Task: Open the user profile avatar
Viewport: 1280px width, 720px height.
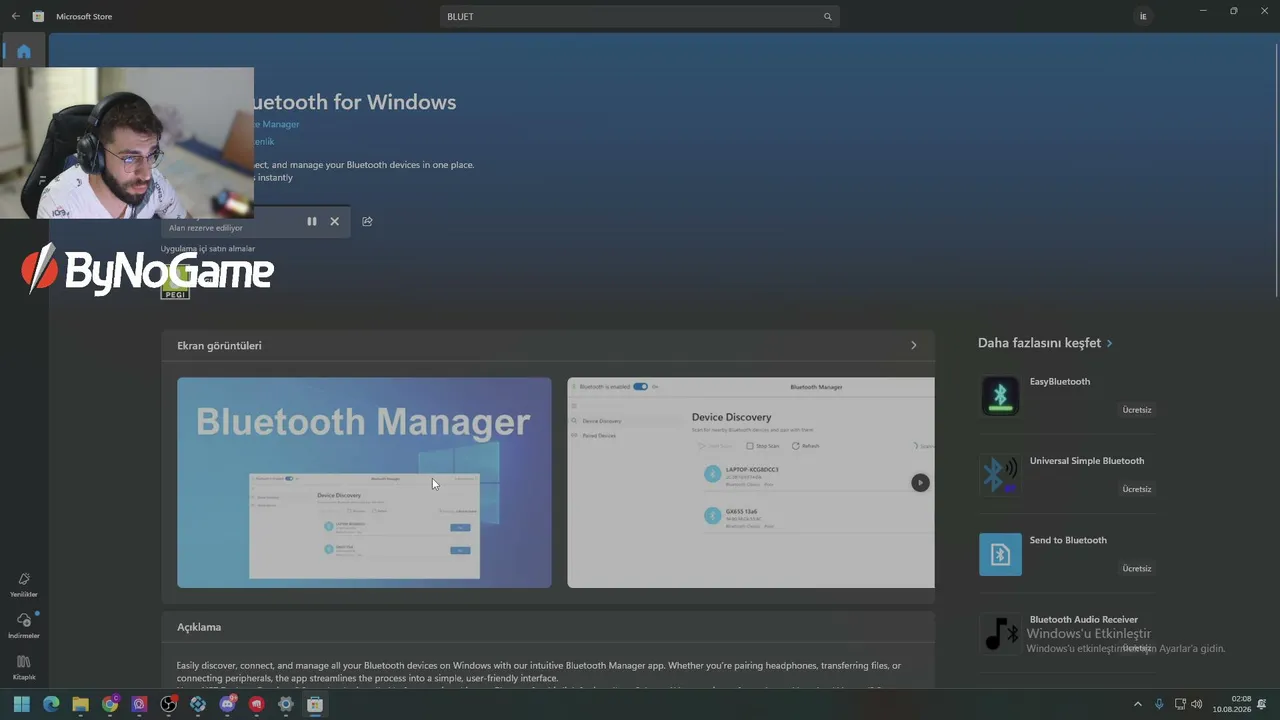Action: (x=1143, y=16)
